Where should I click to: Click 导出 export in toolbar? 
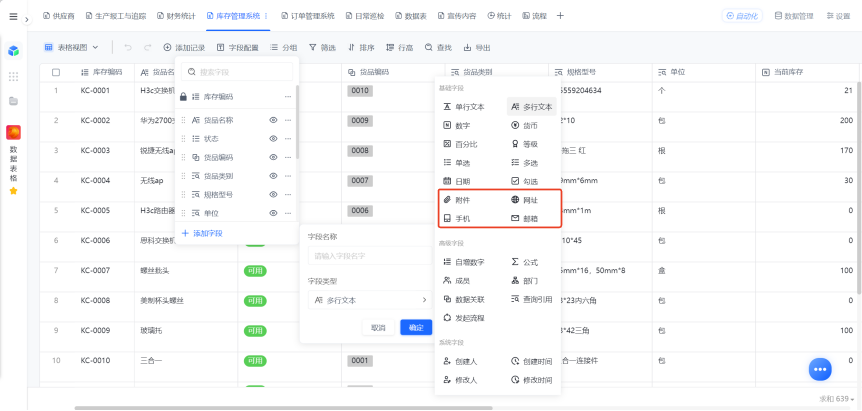click(x=477, y=48)
